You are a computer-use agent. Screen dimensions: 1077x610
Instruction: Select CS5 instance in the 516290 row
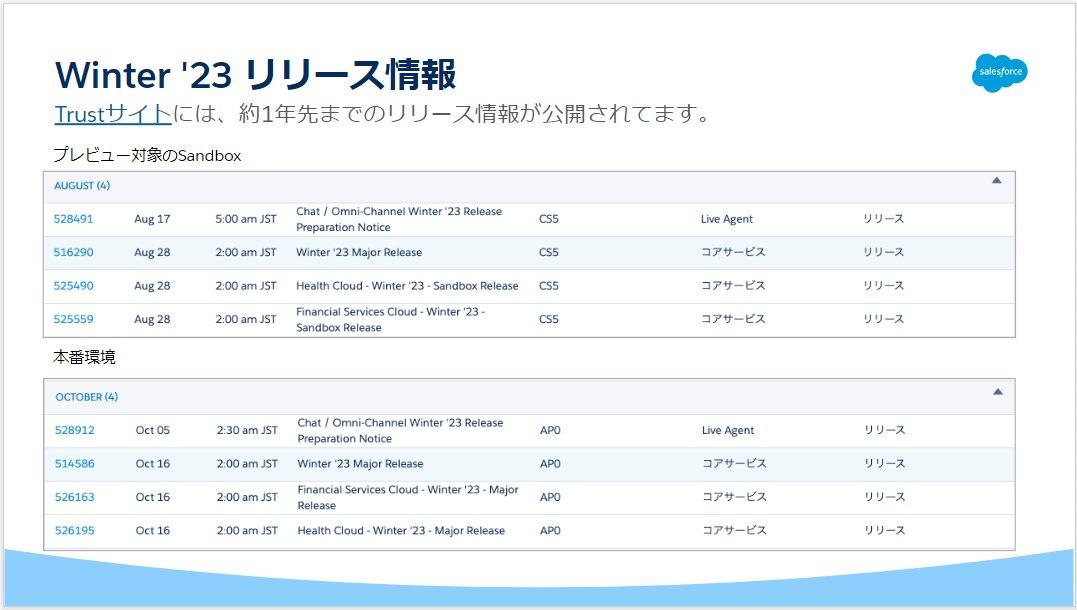[549, 252]
